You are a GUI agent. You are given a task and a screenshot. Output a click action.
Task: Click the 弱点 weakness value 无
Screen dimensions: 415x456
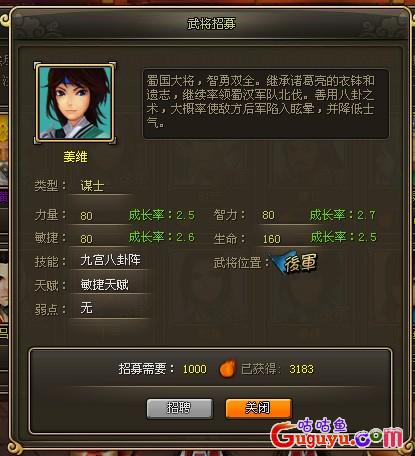(x=86, y=308)
